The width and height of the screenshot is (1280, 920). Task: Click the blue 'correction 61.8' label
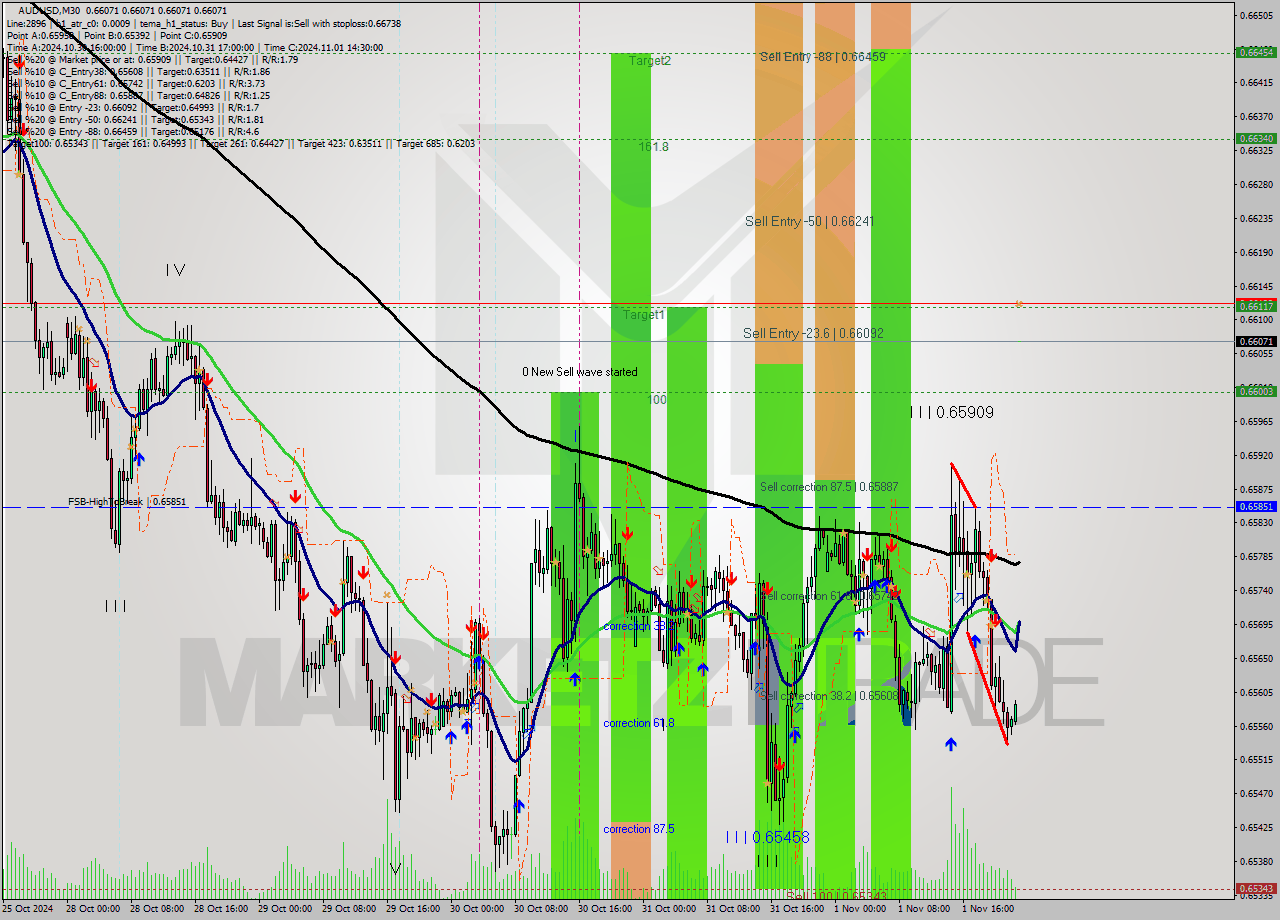[x=639, y=723]
